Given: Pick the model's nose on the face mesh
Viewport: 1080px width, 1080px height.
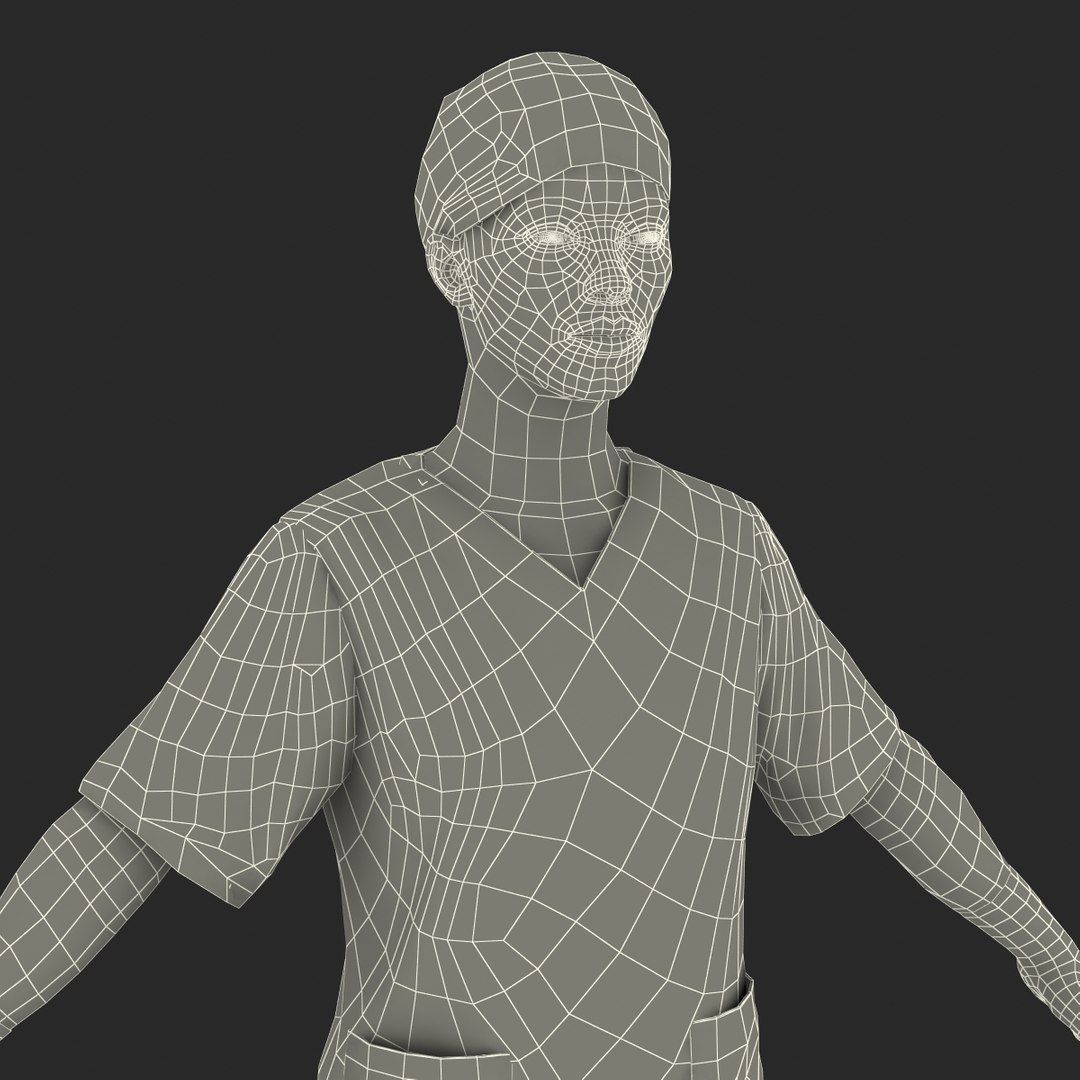Looking at the screenshot, I should click(609, 280).
